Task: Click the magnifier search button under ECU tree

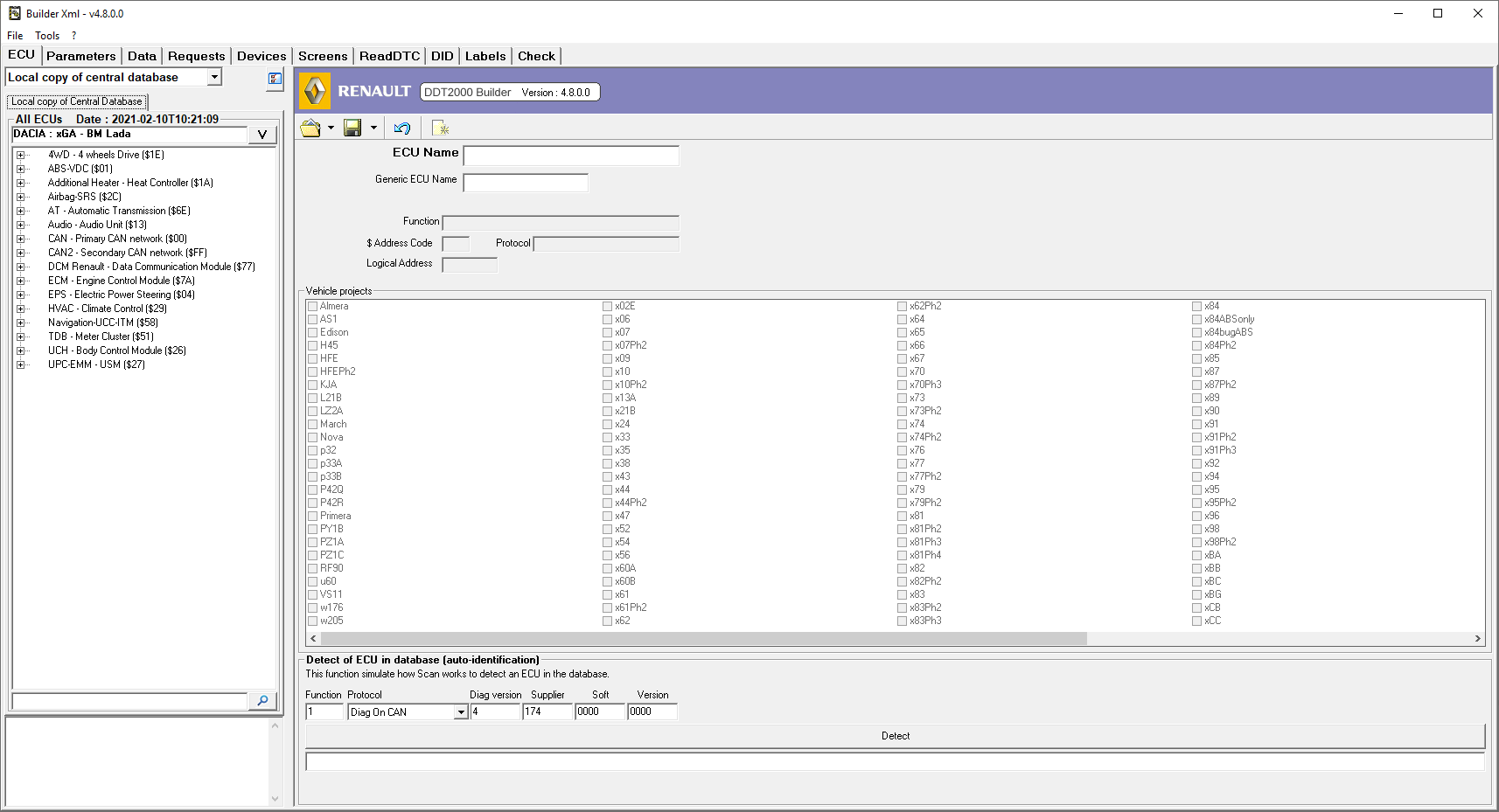Action: point(262,701)
